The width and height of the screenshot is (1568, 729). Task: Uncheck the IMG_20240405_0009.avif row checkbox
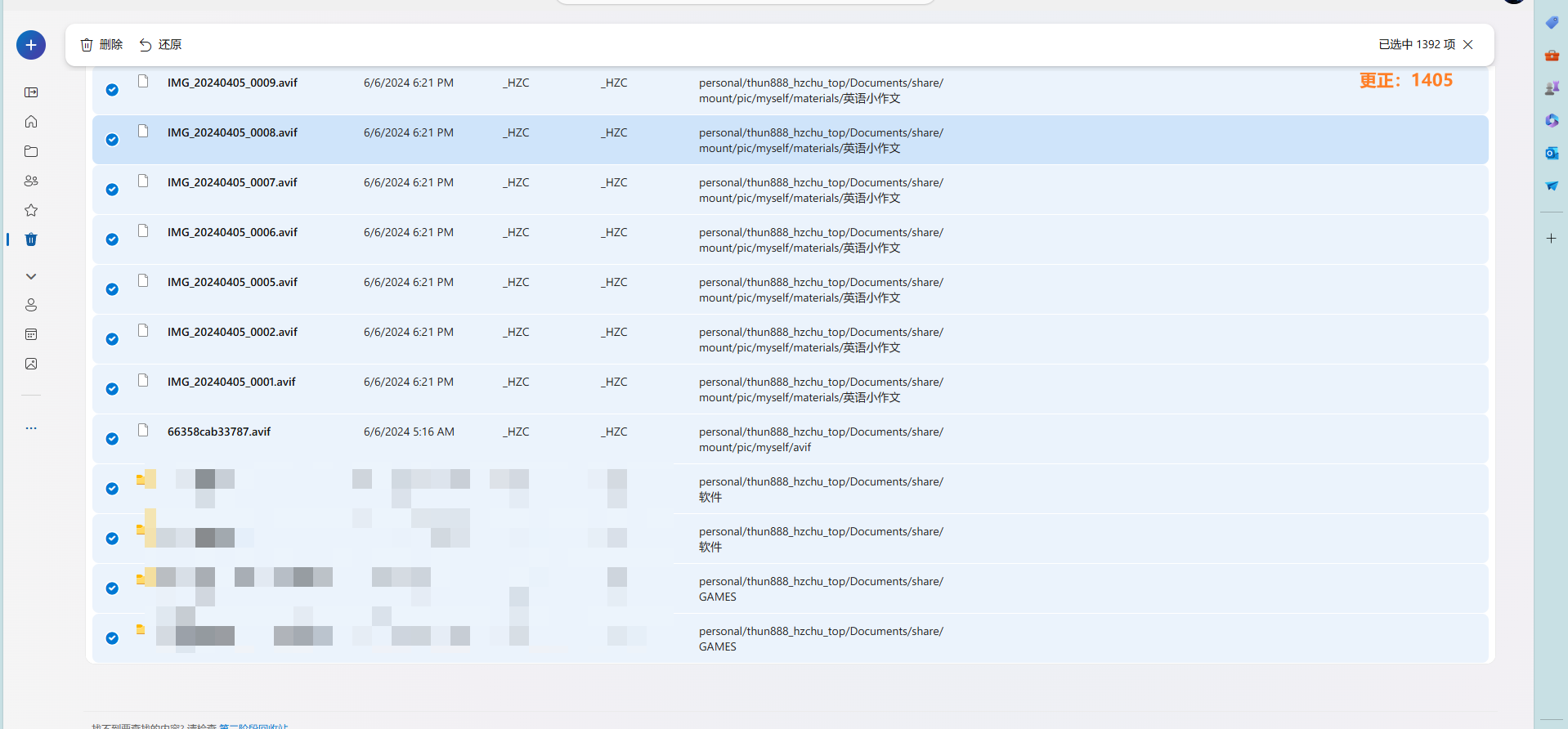pos(112,90)
